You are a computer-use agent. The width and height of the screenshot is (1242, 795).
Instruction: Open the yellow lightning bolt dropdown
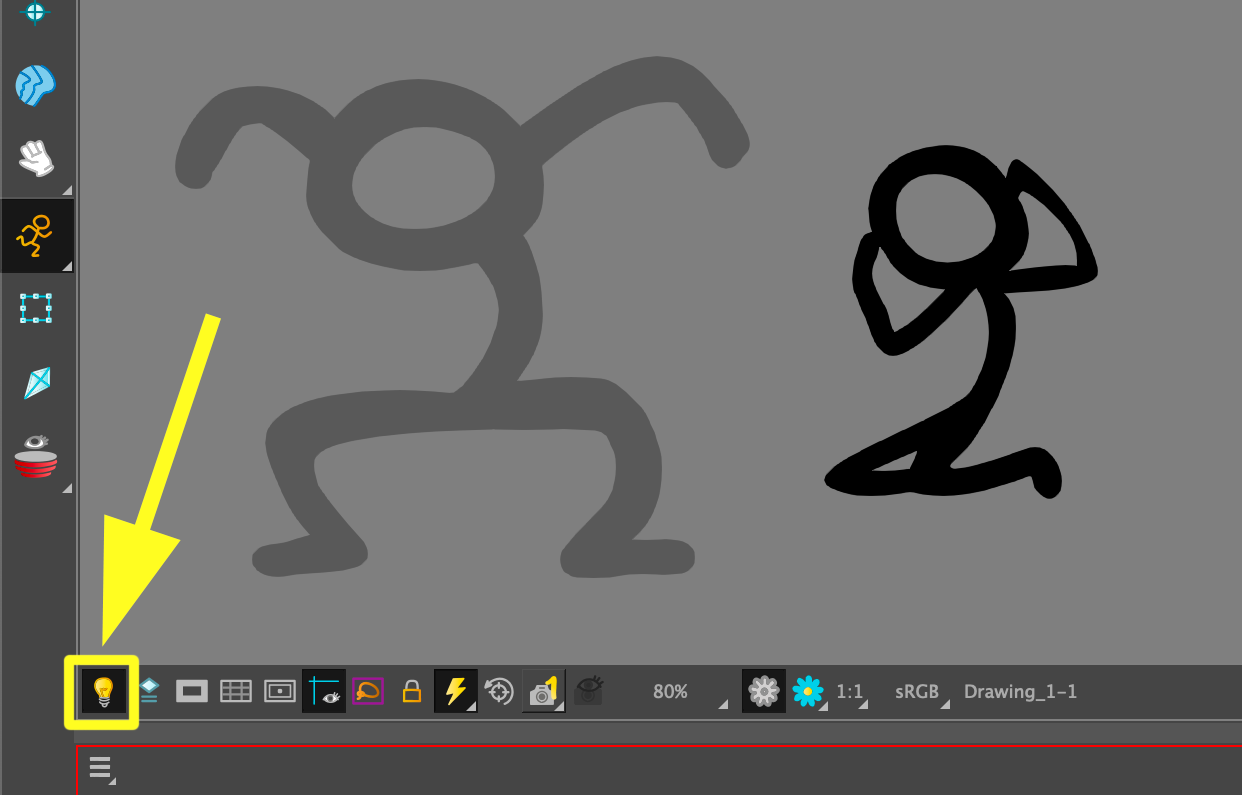click(456, 691)
